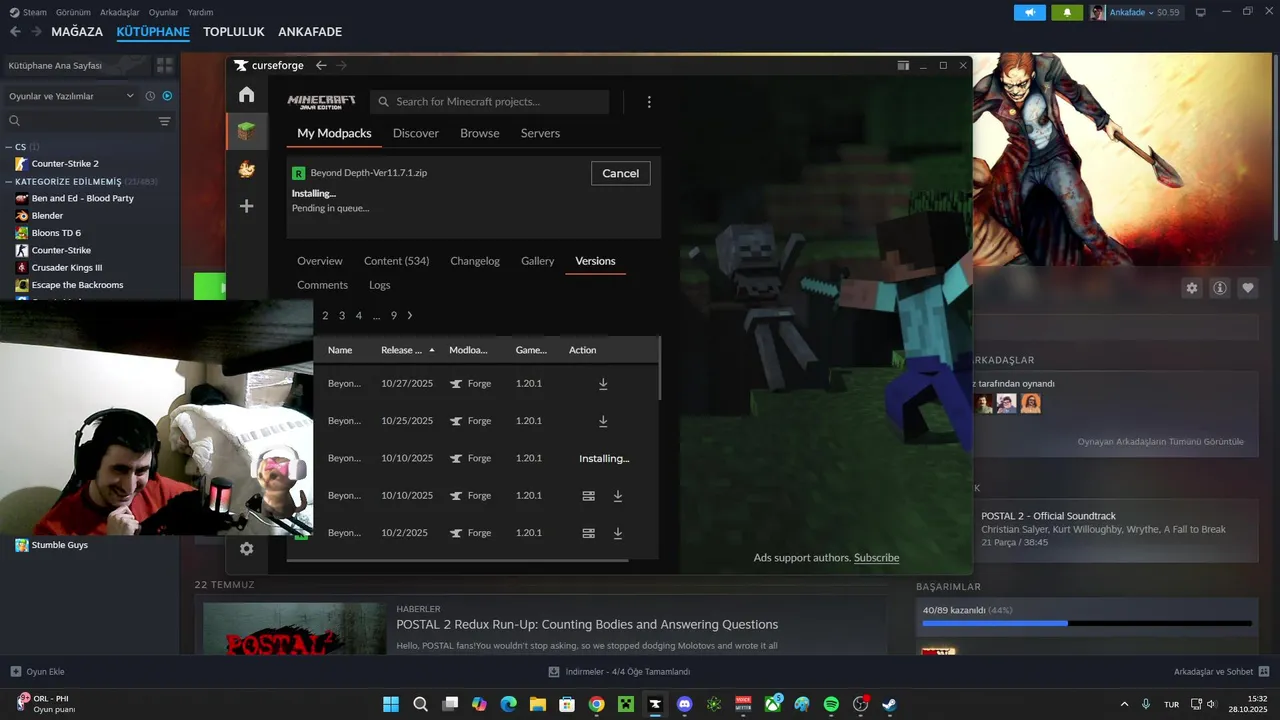Open the MAĞAZA section in Steam
Screen dimensions: 1280x720
[77, 32]
